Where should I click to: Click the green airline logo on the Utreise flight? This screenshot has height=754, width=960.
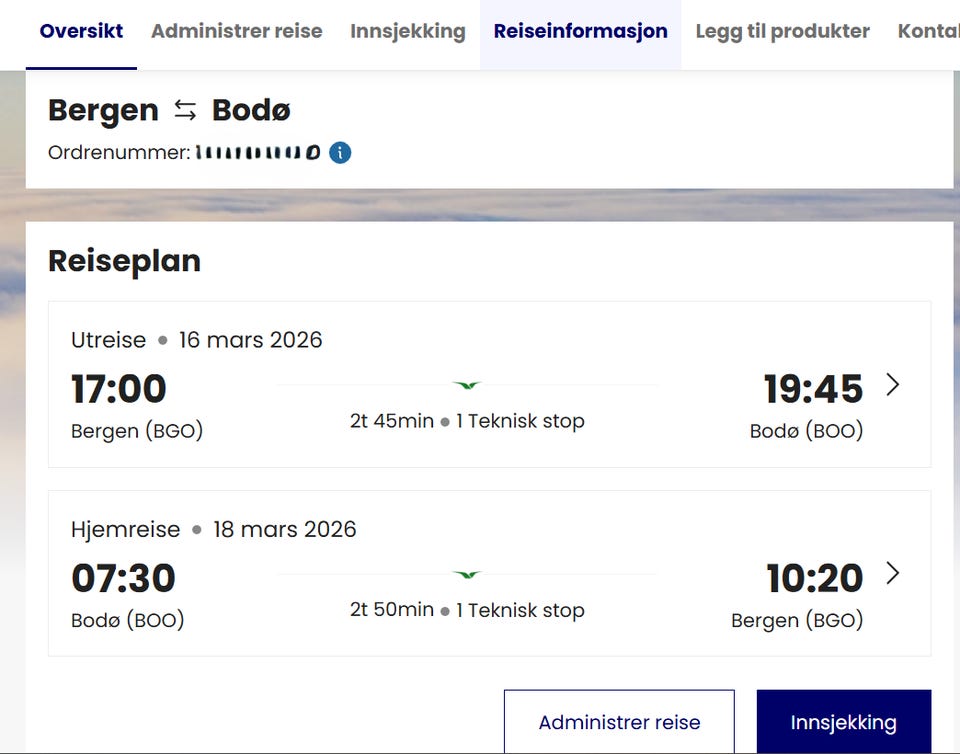pyautogui.click(x=466, y=385)
